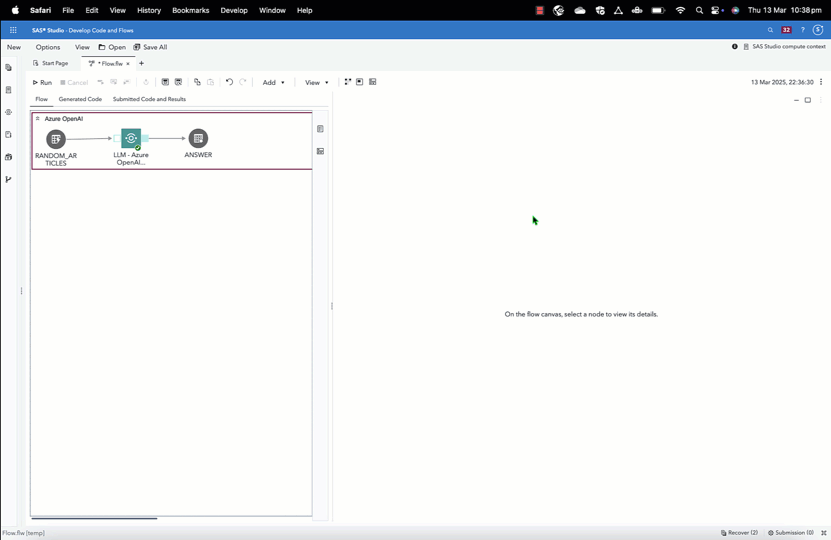Viewport: 831px width, 540px height.
Task: Click the left pane collapse handle
Action: pos(21,291)
